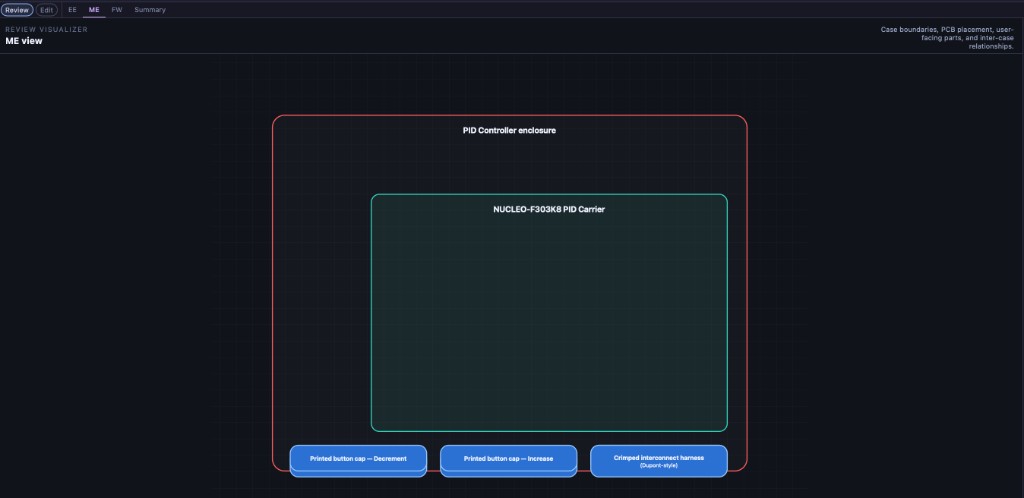Open the FW tab
Screen dimensions: 1024x498
[117, 10]
